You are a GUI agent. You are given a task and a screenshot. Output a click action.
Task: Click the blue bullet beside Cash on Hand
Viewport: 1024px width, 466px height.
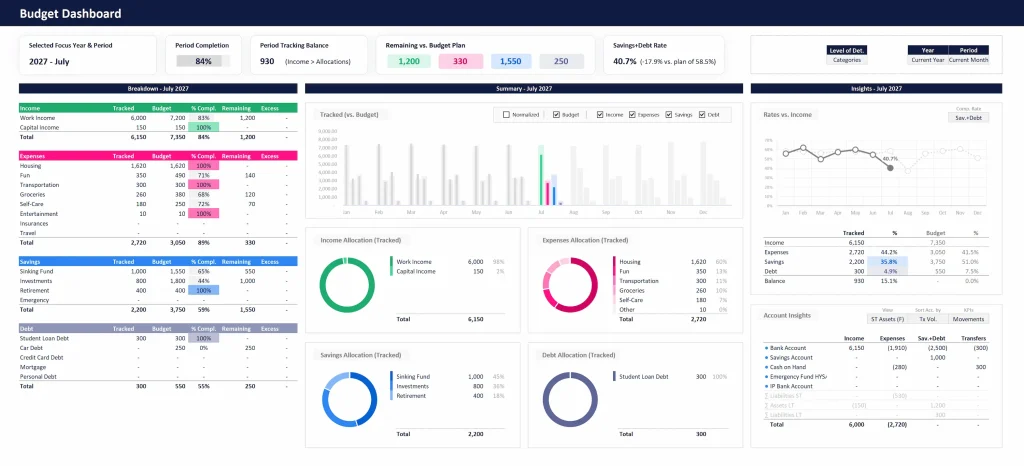[766, 367]
